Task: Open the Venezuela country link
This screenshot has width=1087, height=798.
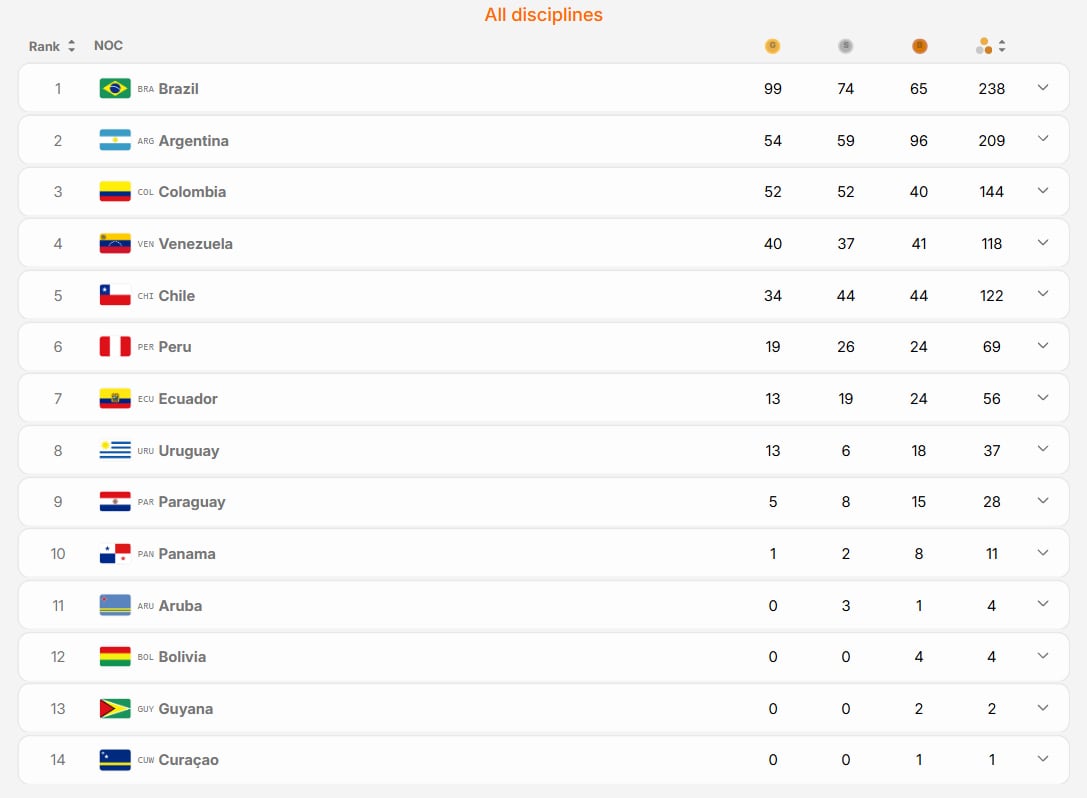Action: pos(195,244)
